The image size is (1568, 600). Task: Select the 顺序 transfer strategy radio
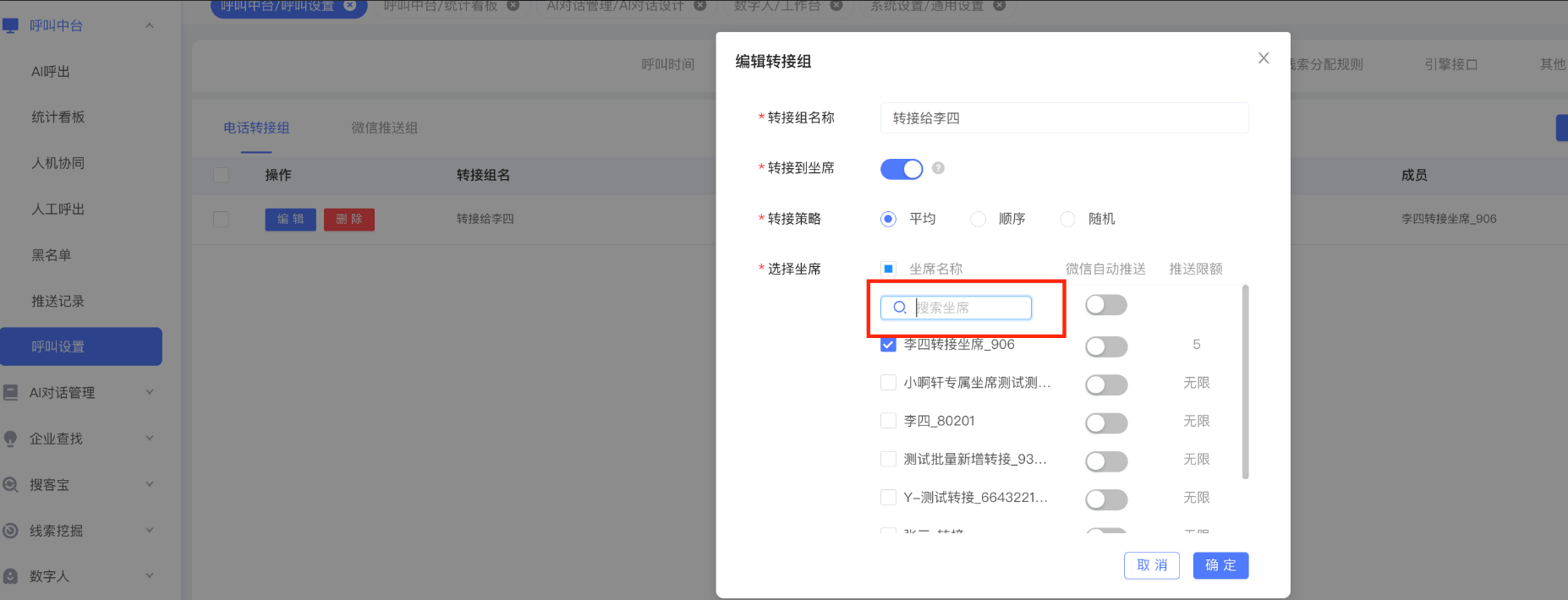(x=978, y=219)
